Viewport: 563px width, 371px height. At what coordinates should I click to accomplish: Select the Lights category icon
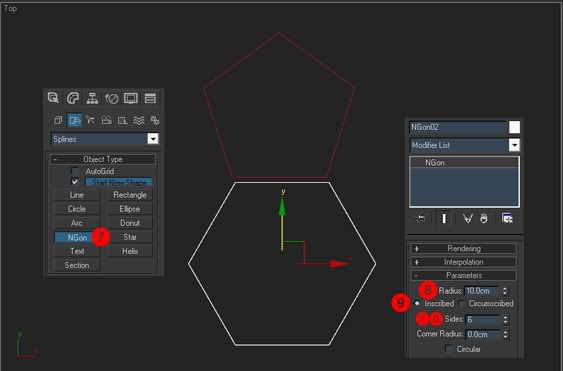pyautogui.click(x=90, y=120)
